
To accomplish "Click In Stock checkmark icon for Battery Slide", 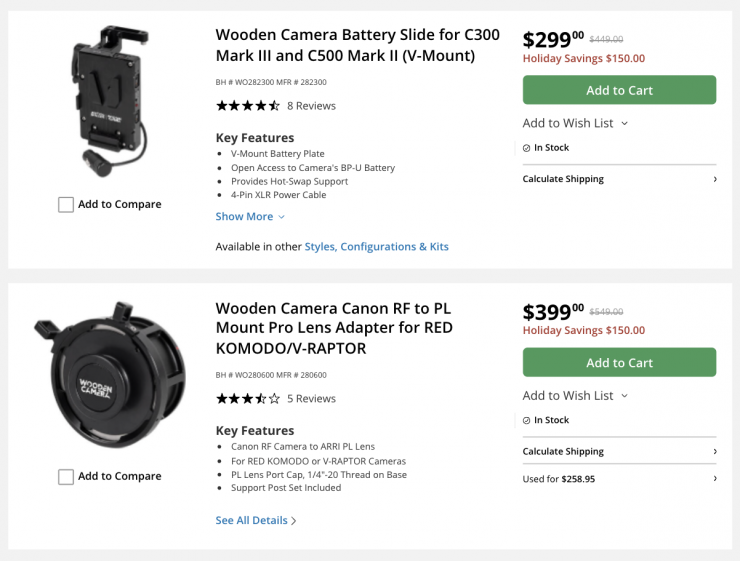I will (527, 148).
